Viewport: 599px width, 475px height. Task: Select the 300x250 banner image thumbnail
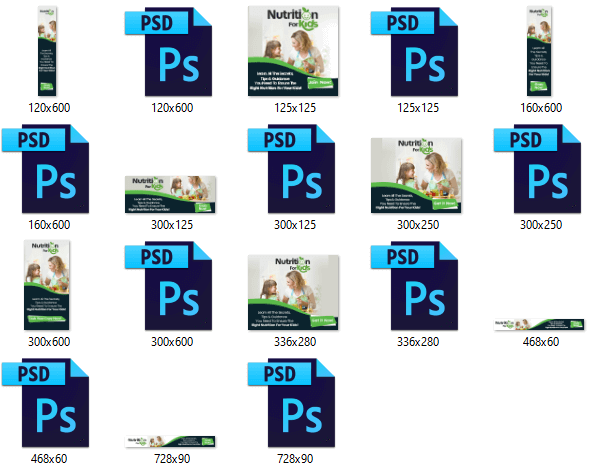[416, 175]
